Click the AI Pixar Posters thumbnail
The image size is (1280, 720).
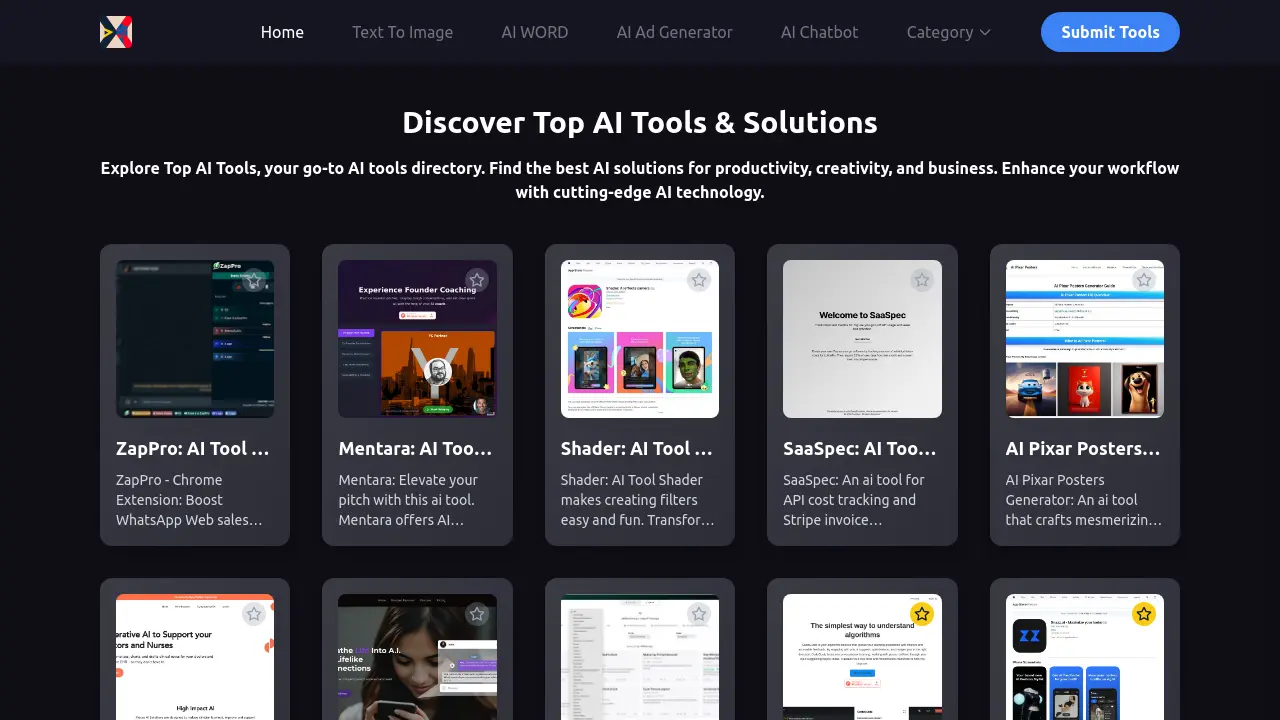(x=1085, y=339)
